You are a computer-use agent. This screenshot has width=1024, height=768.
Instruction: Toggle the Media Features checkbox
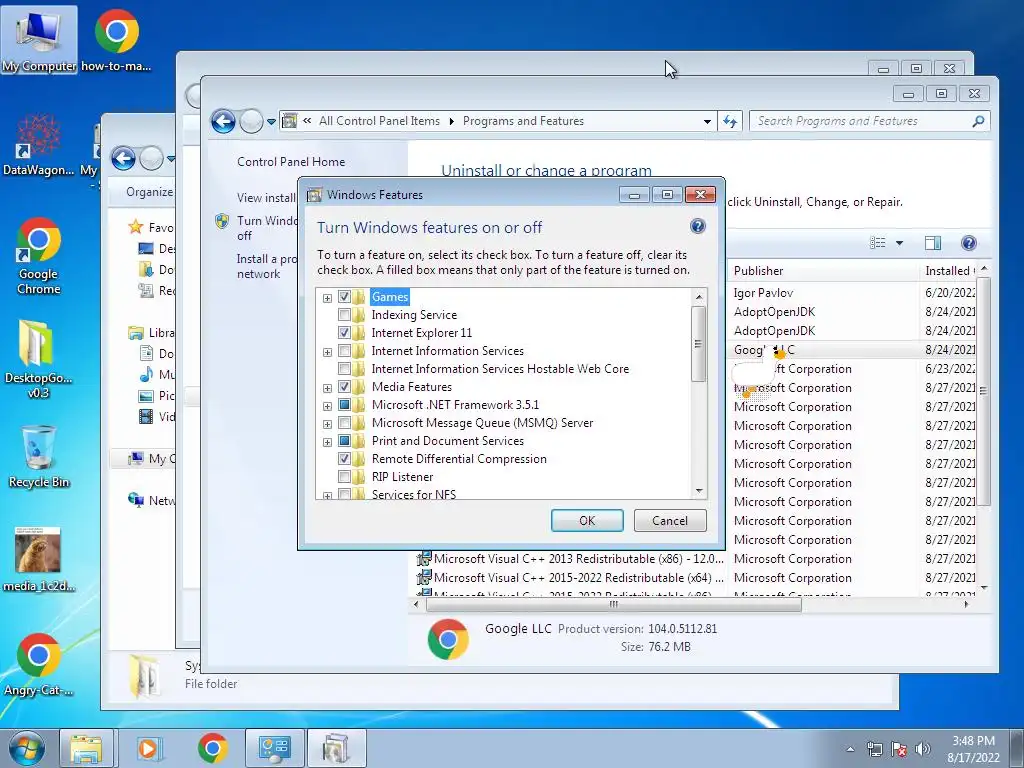(x=344, y=387)
